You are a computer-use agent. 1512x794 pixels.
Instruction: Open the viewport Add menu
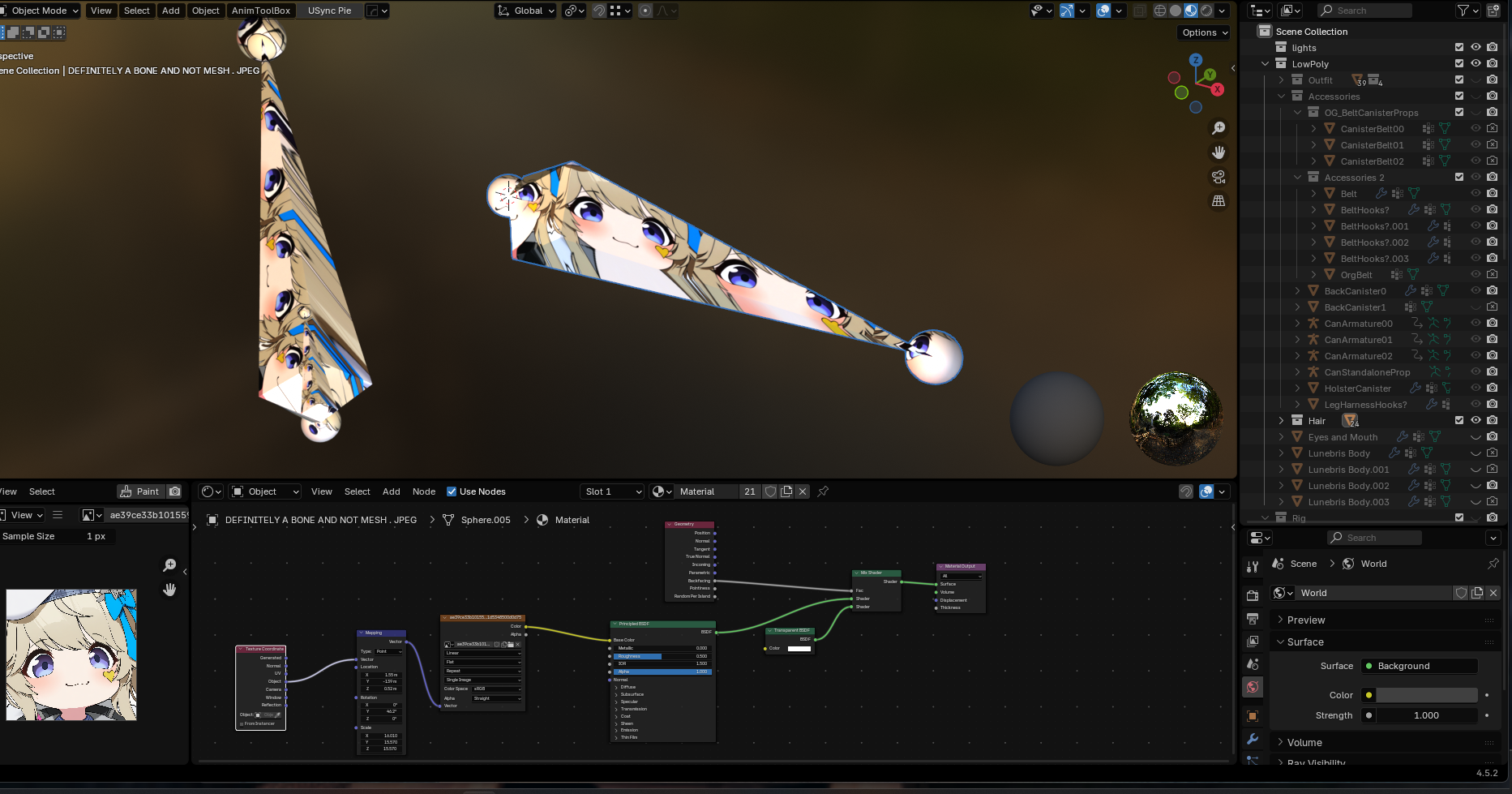click(171, 11)
